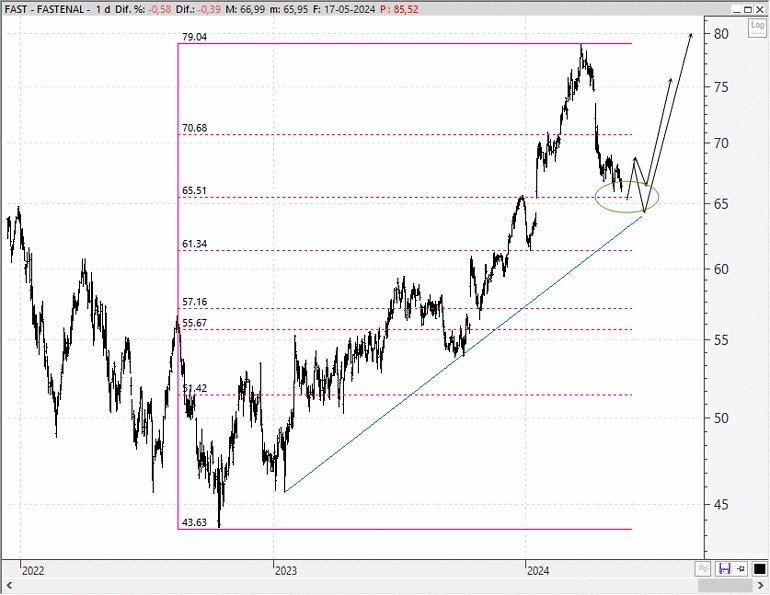The height and width of the screenshot is (595, 770).
Task: Click the 75 price axis label
Action: click(721, 87)
